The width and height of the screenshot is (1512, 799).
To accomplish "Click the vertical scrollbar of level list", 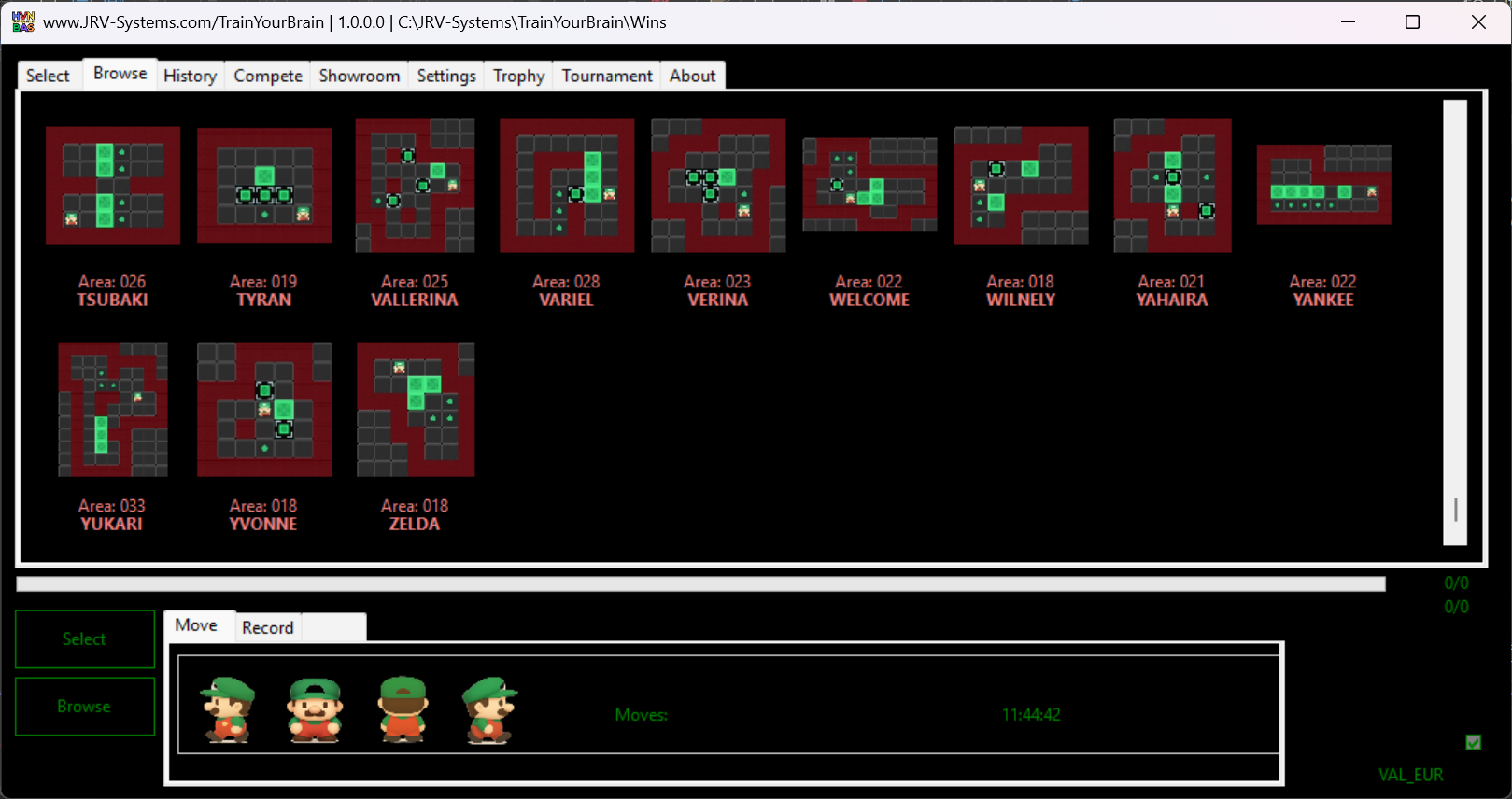I will coord(1455,322).
